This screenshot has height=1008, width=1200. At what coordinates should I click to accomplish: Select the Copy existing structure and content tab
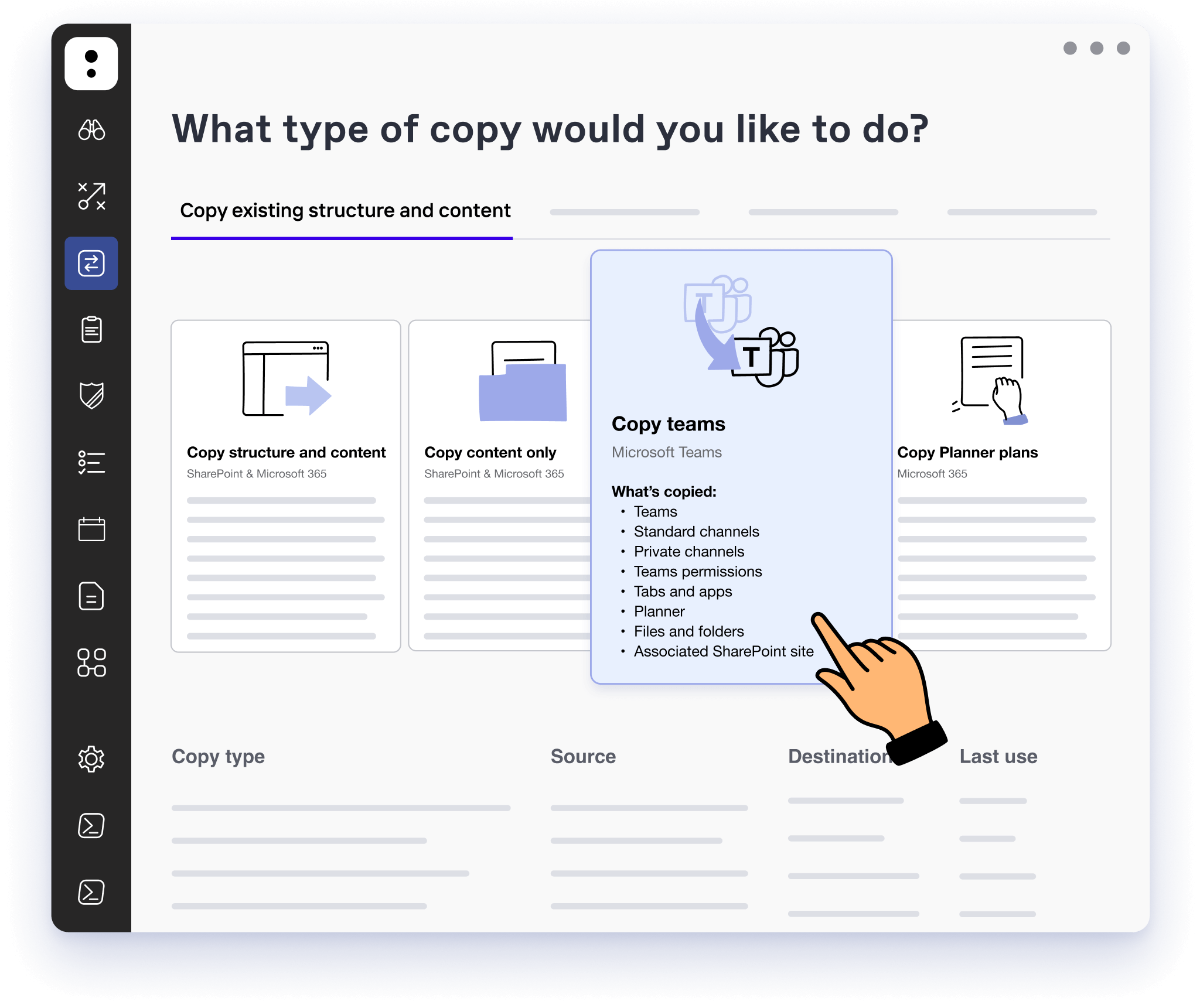(345, 211)
